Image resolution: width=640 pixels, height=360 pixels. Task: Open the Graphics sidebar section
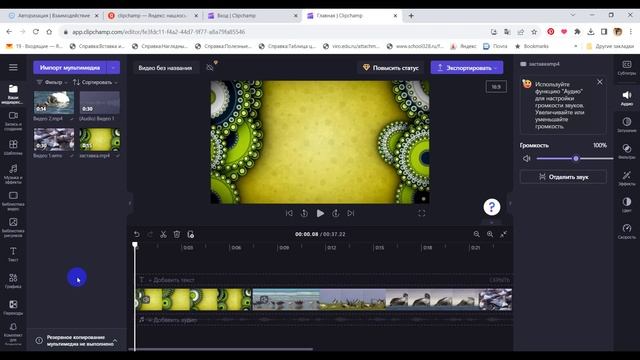[x=13, y=281]
